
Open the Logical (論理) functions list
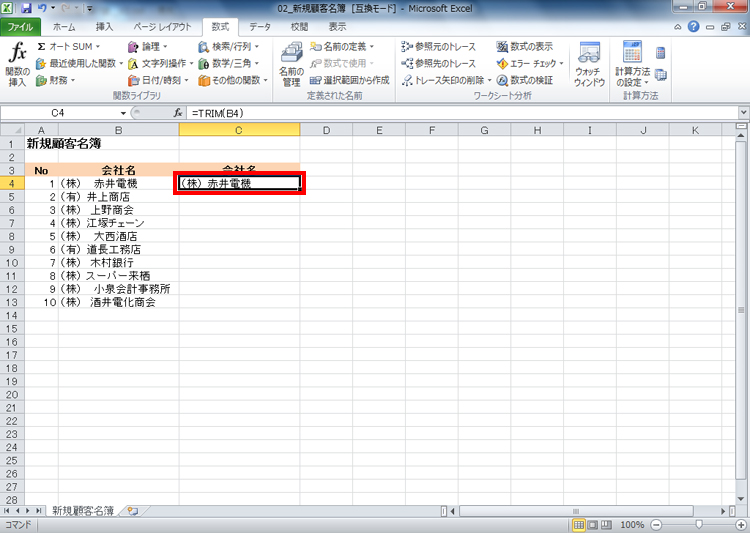(x=148, y=46)
